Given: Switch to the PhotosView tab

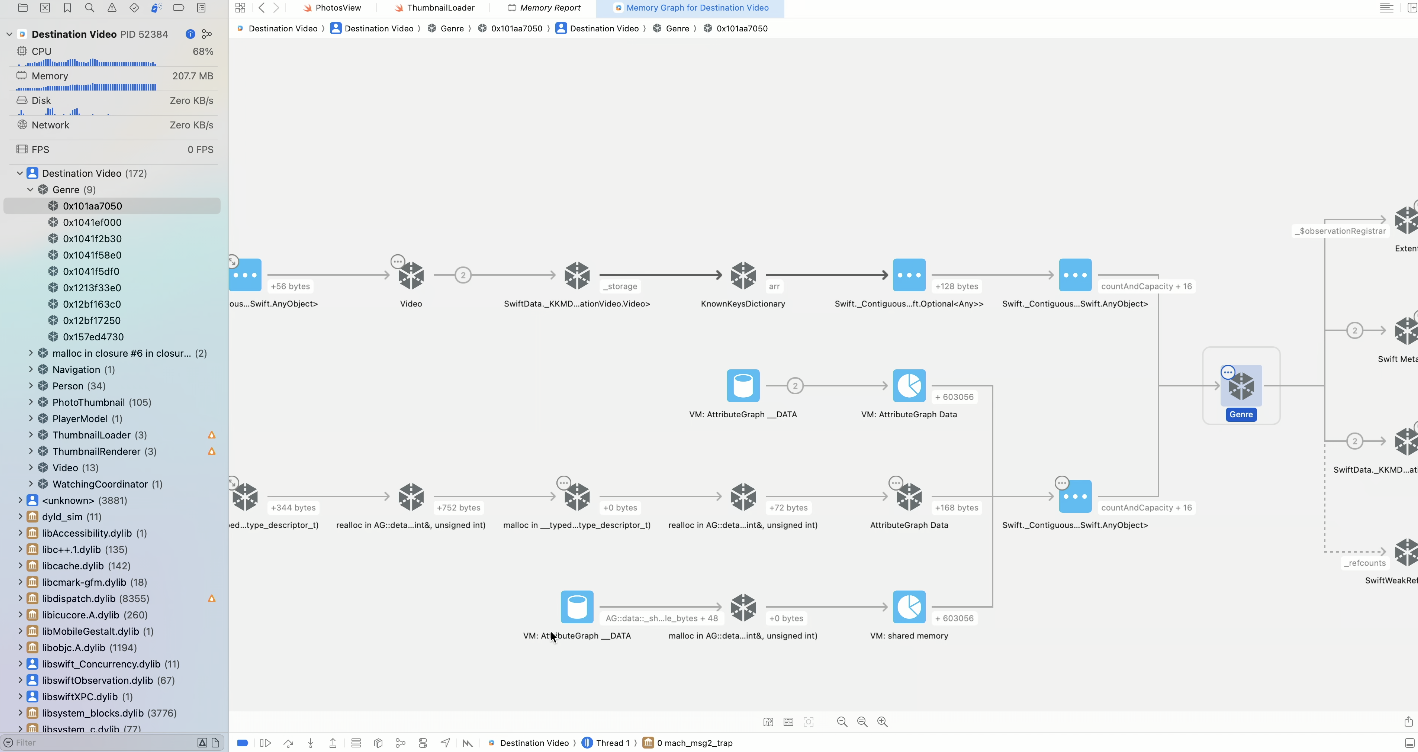Looking at the screenshot, I should (332, 8).
